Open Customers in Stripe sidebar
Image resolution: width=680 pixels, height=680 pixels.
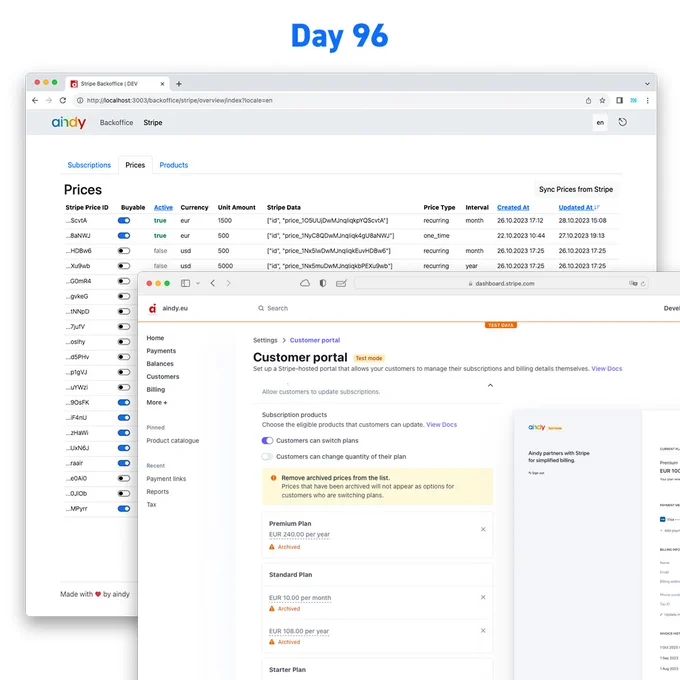point(163,376)
